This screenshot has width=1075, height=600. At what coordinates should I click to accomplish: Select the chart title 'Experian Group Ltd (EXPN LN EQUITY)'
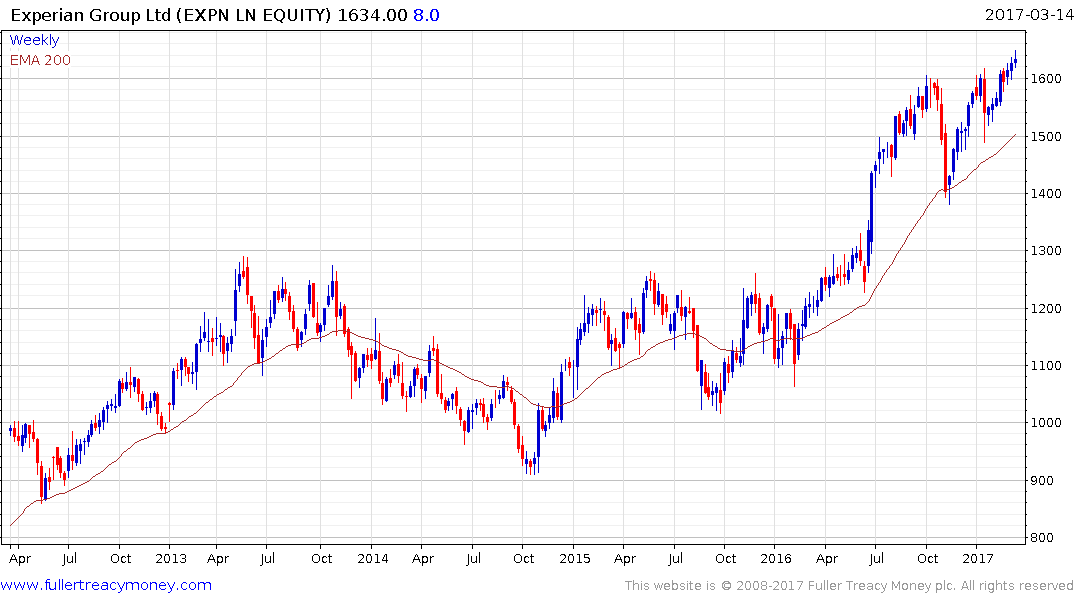click(x=171, y=14)
